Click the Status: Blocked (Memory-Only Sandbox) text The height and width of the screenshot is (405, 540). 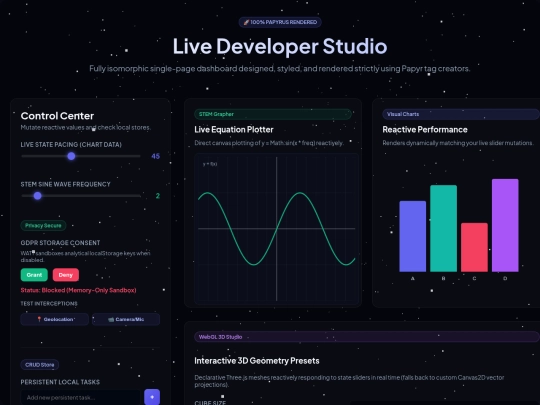point(79,290)
